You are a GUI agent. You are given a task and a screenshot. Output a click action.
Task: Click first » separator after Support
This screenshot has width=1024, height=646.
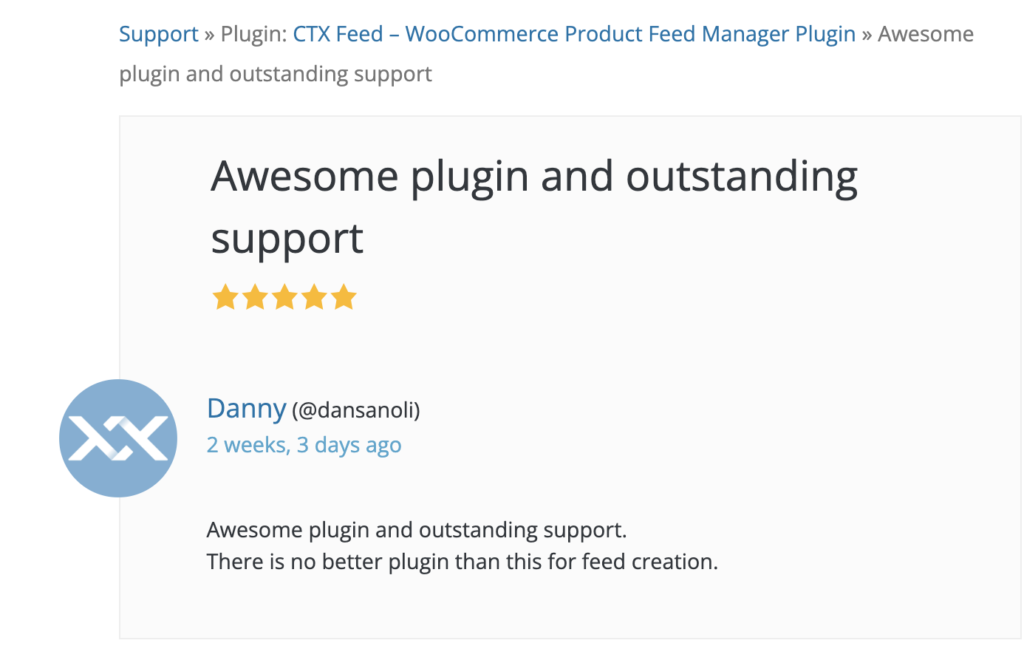[209, 34]
